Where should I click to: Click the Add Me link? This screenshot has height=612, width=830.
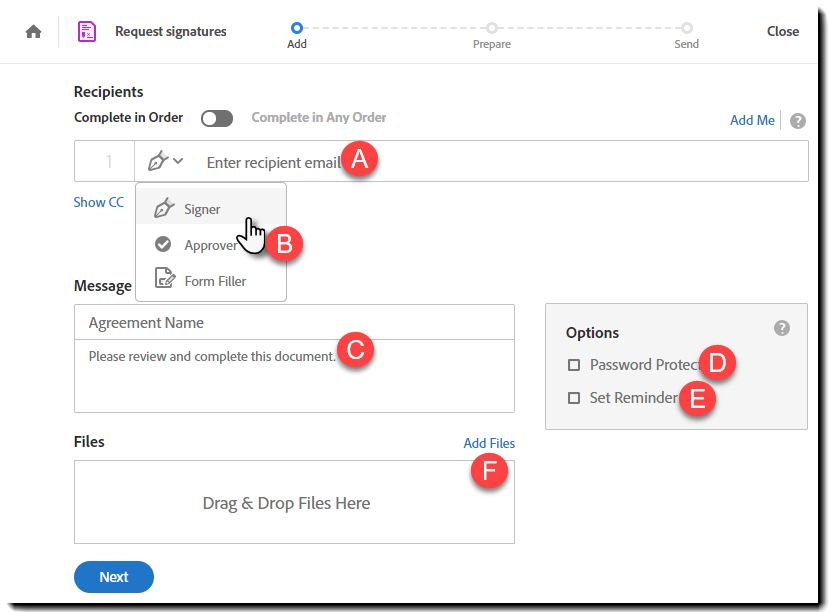[x=752, y=120]
